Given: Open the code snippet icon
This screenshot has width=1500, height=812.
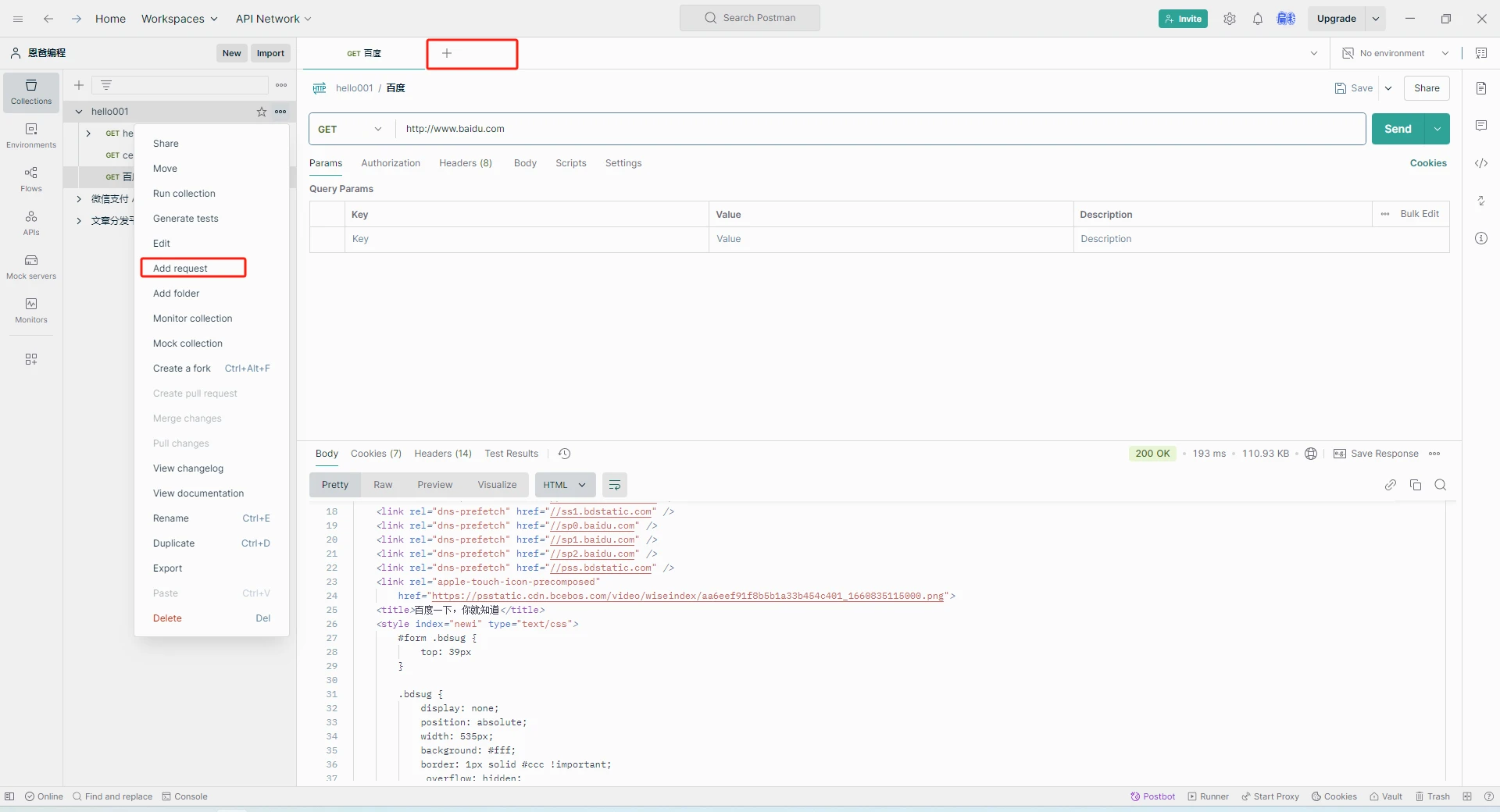Looking at the screenshot, I should coord(1481,163).
